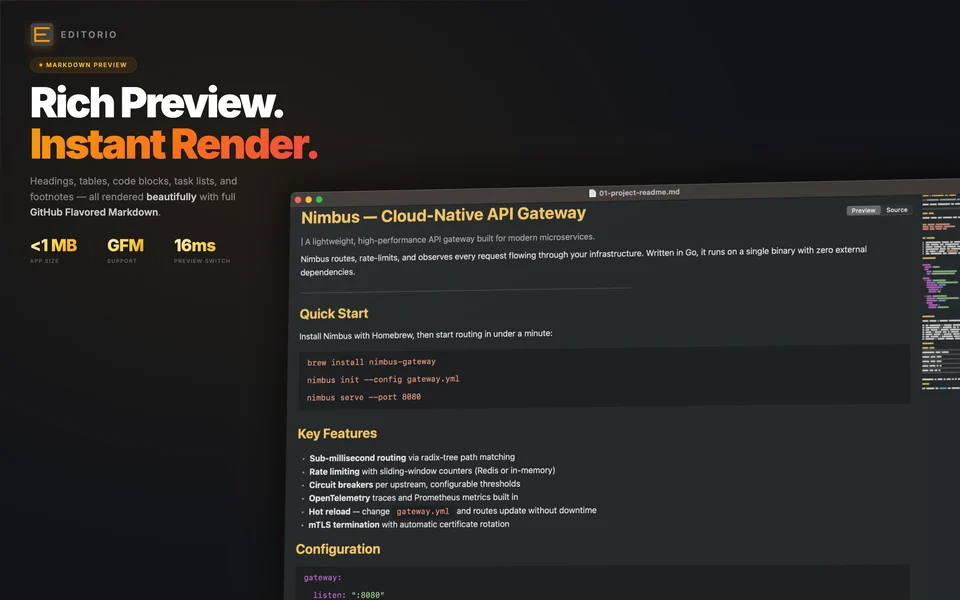Switch to the Source view
This screenshot has height=600, width=960.
(896, 209)
